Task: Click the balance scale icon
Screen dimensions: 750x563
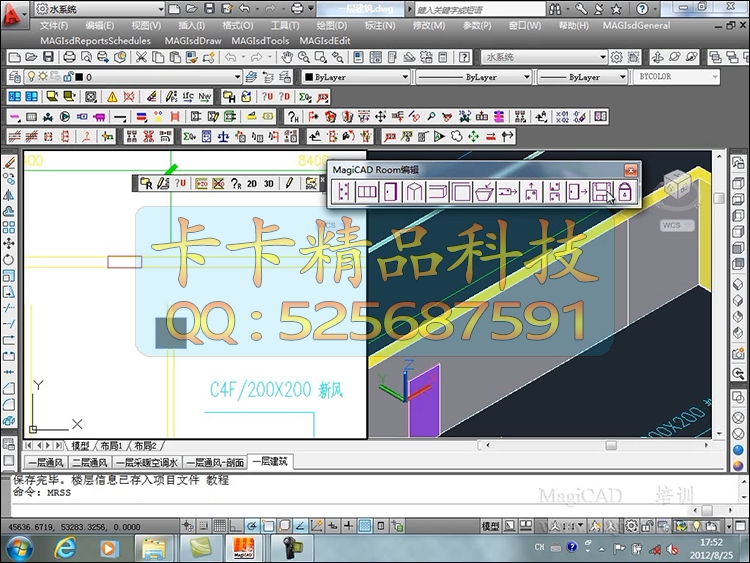Action: pos(223,137)
